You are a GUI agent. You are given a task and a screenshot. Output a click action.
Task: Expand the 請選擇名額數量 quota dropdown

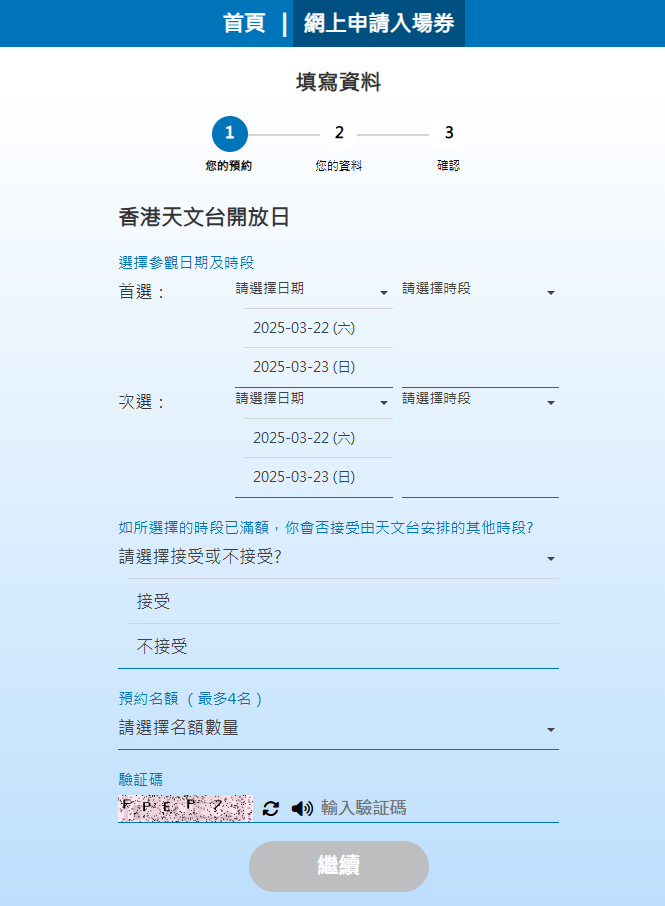(x=338, y=728)
